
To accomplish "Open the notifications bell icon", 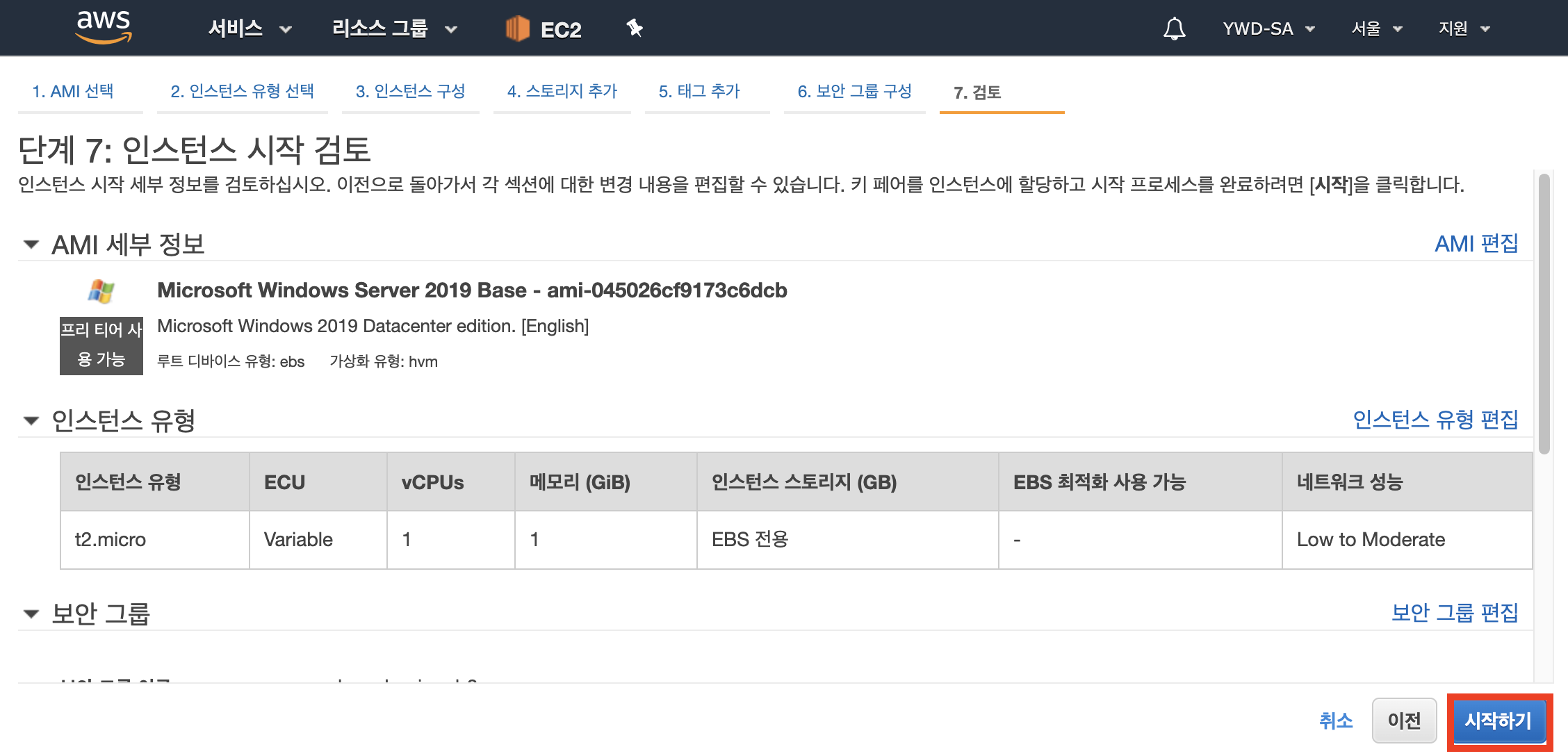I will pyautogui.click(x=1174, y=28).
